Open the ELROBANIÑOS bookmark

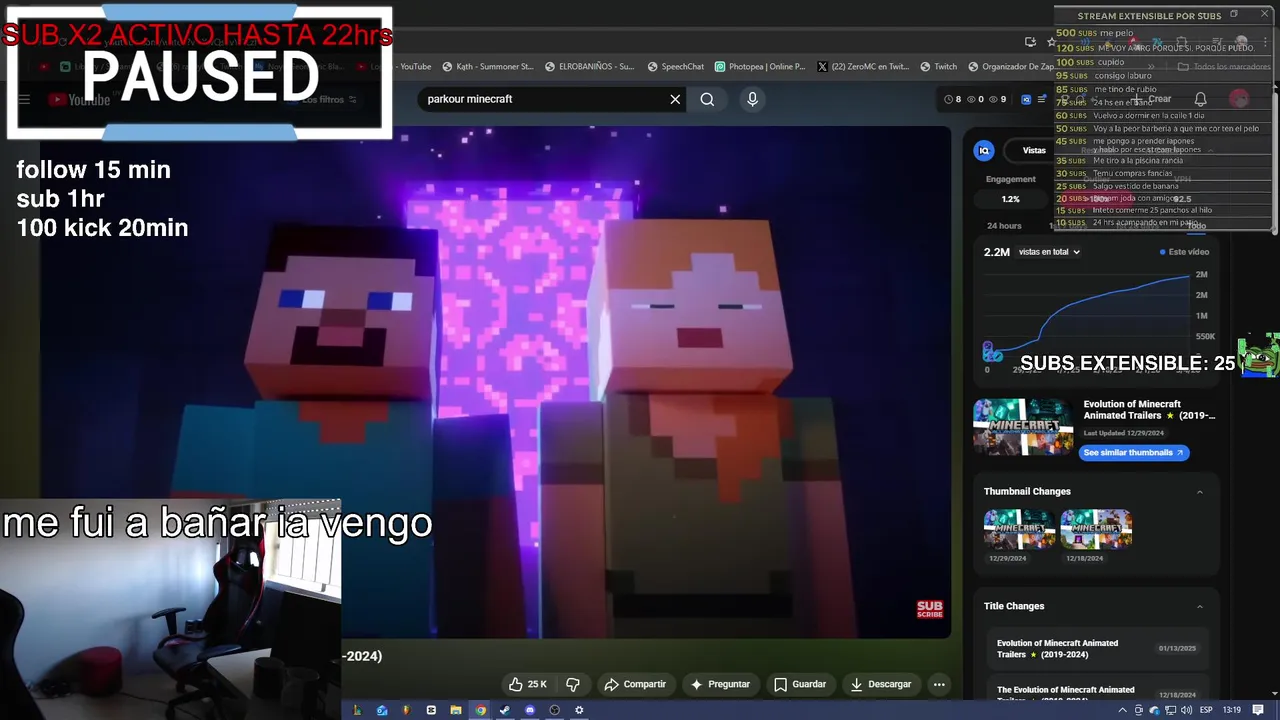[x=590, y=67]
